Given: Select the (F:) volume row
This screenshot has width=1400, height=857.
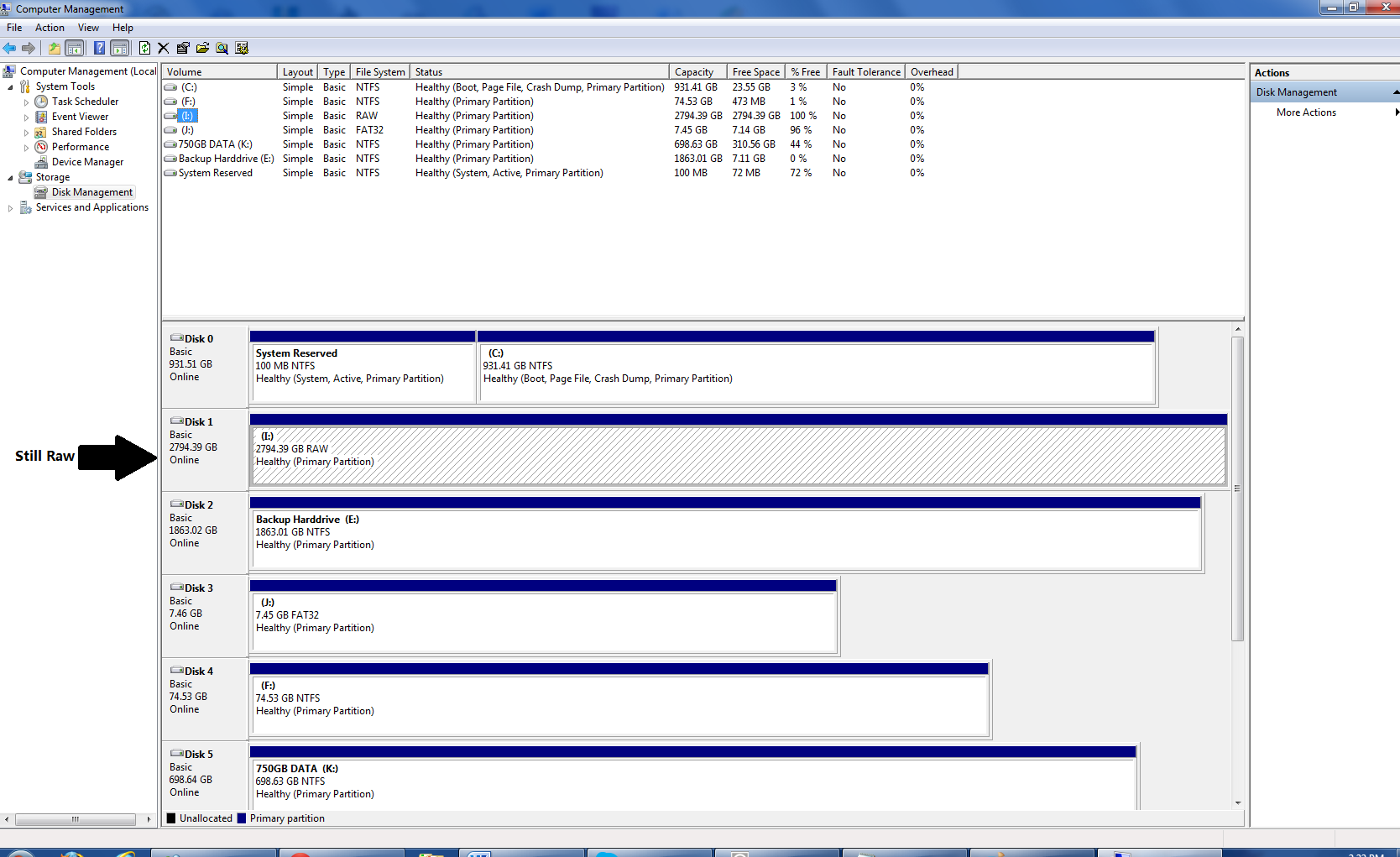Looking at the screenshot, I should click(561, 102).
